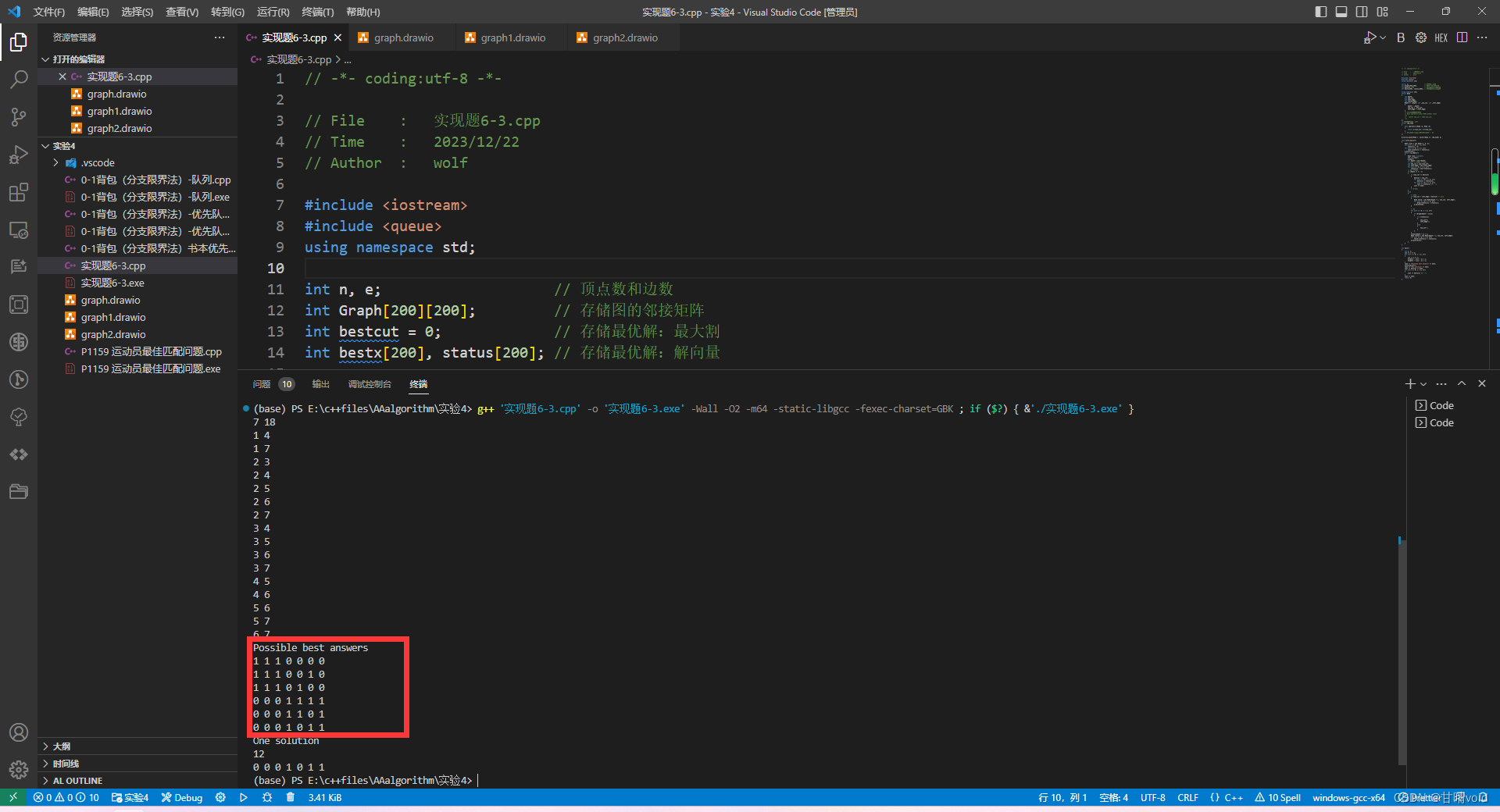Click the Debug status bar item

[x=182, y=797]
